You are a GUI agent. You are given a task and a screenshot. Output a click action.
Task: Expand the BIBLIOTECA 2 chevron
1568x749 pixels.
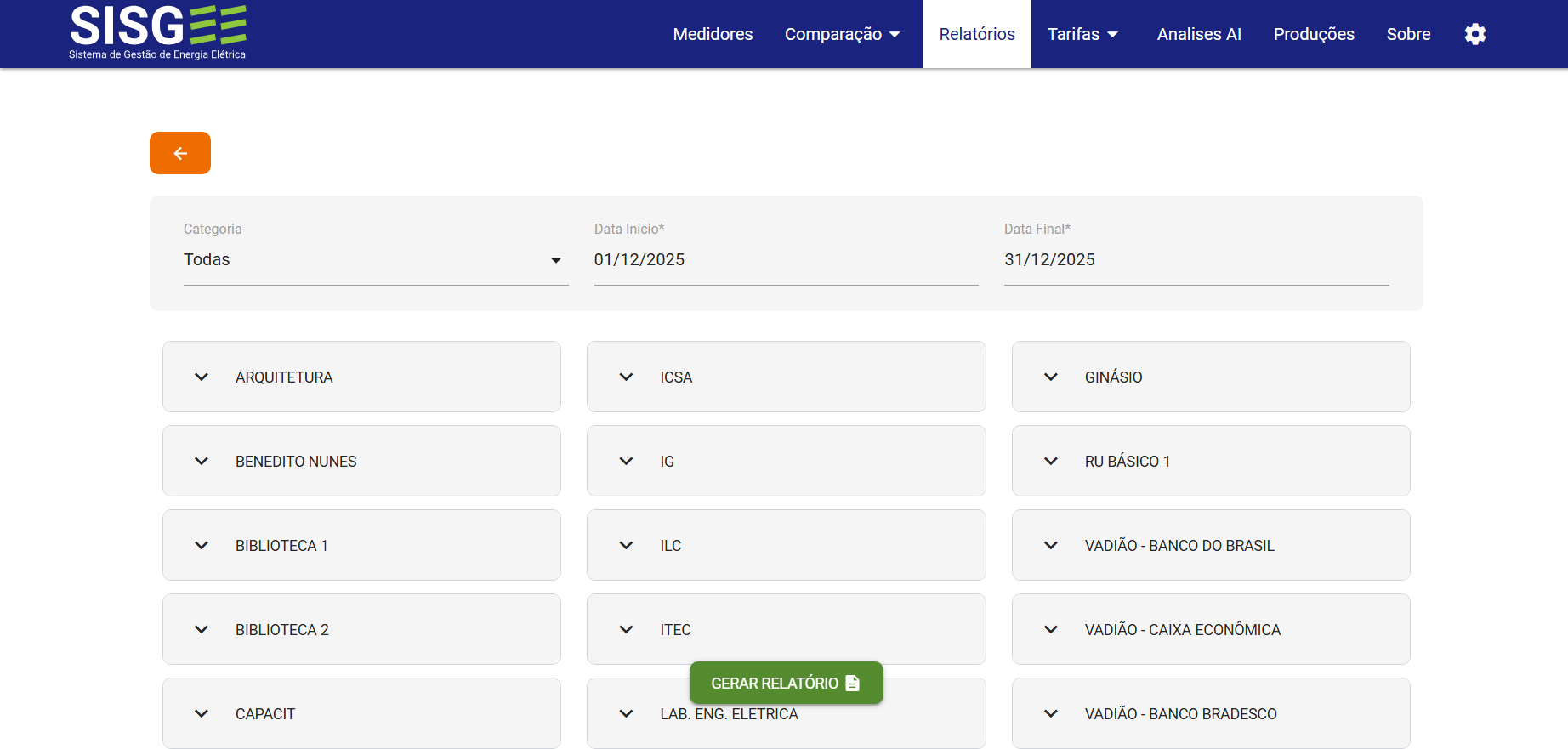click(202, 629)
